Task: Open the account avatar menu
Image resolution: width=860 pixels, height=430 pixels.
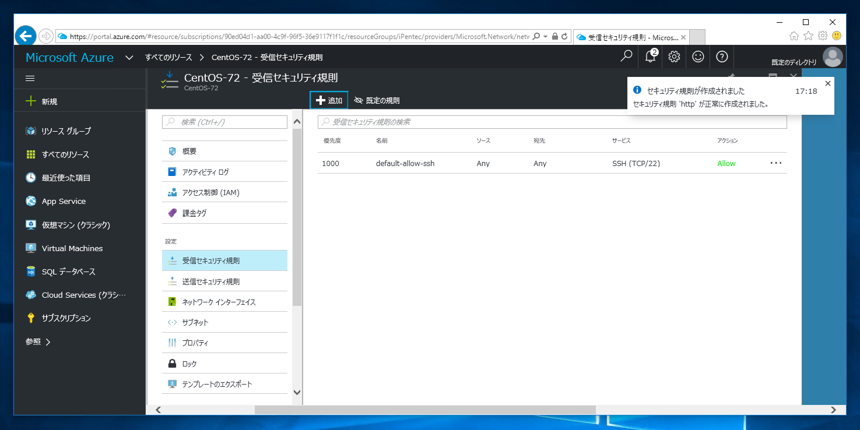Action: (x=833, y=56)
